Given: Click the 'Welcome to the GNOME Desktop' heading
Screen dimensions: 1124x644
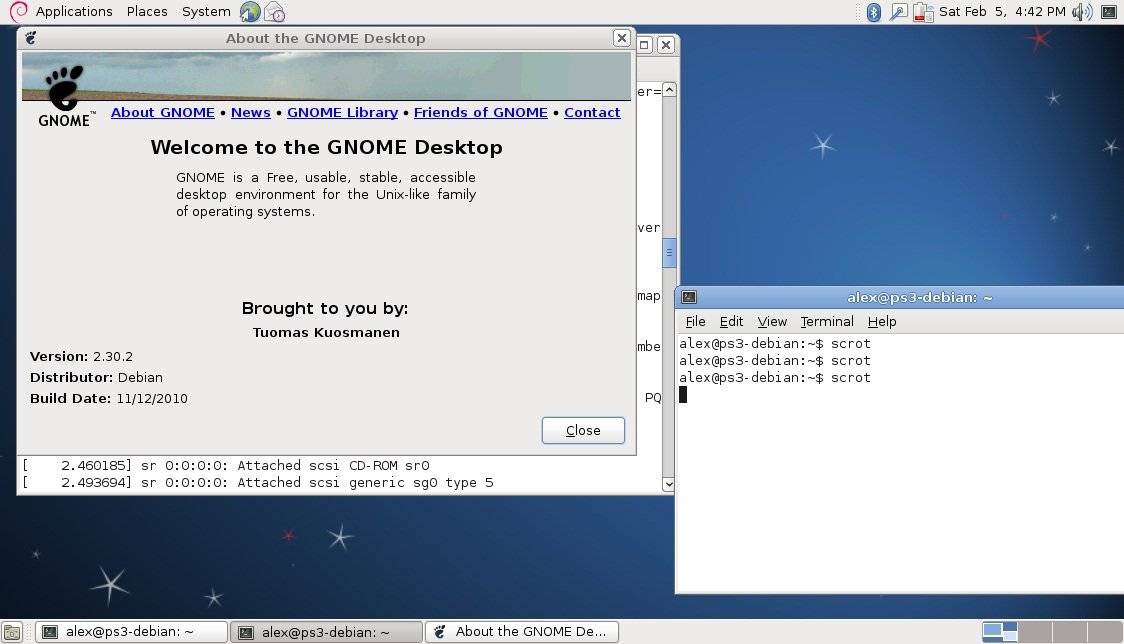Looking at the screenshot, I should (x=326, y=147).
